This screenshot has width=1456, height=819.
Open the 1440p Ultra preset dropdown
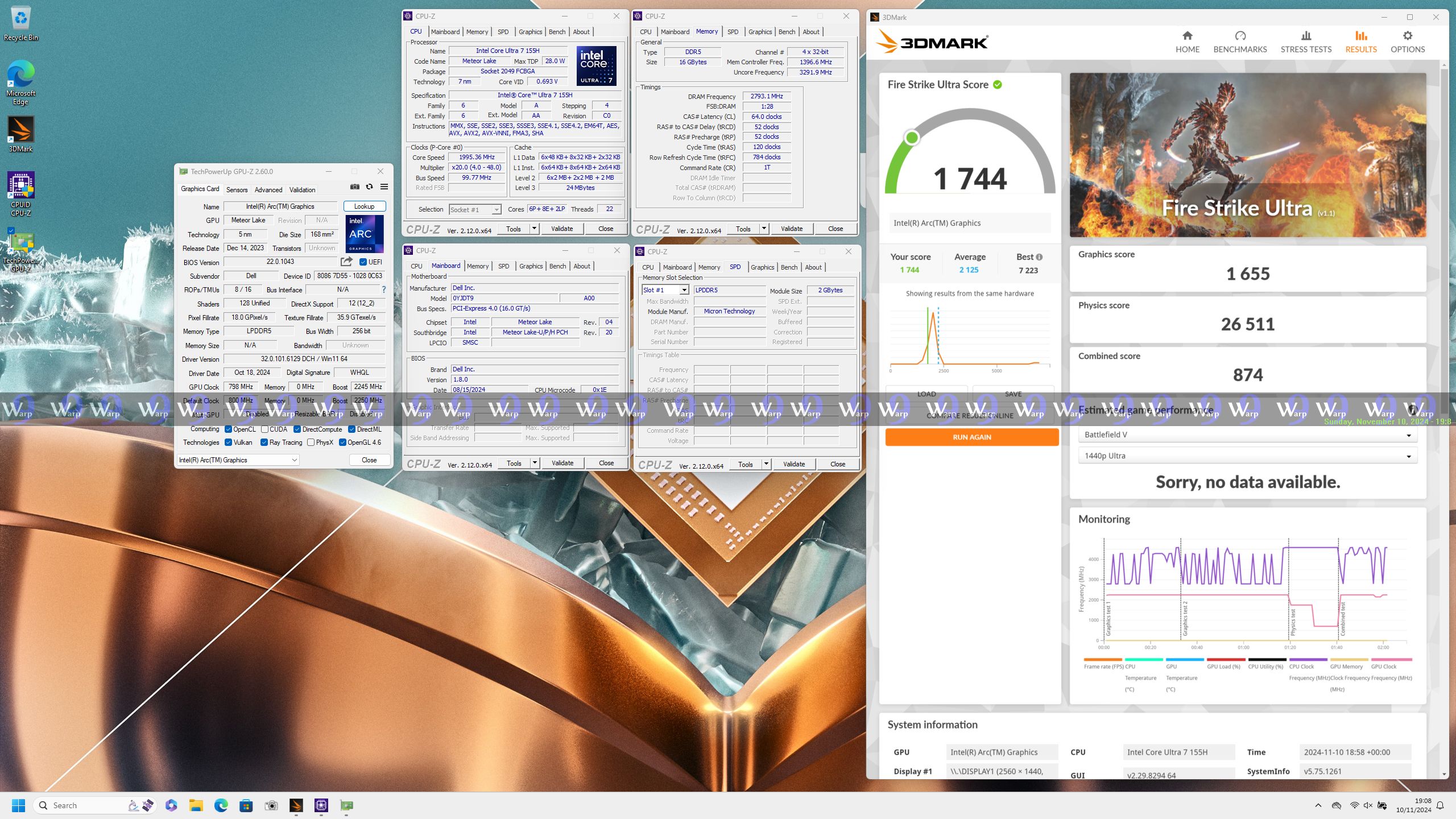click(1248, 456)
